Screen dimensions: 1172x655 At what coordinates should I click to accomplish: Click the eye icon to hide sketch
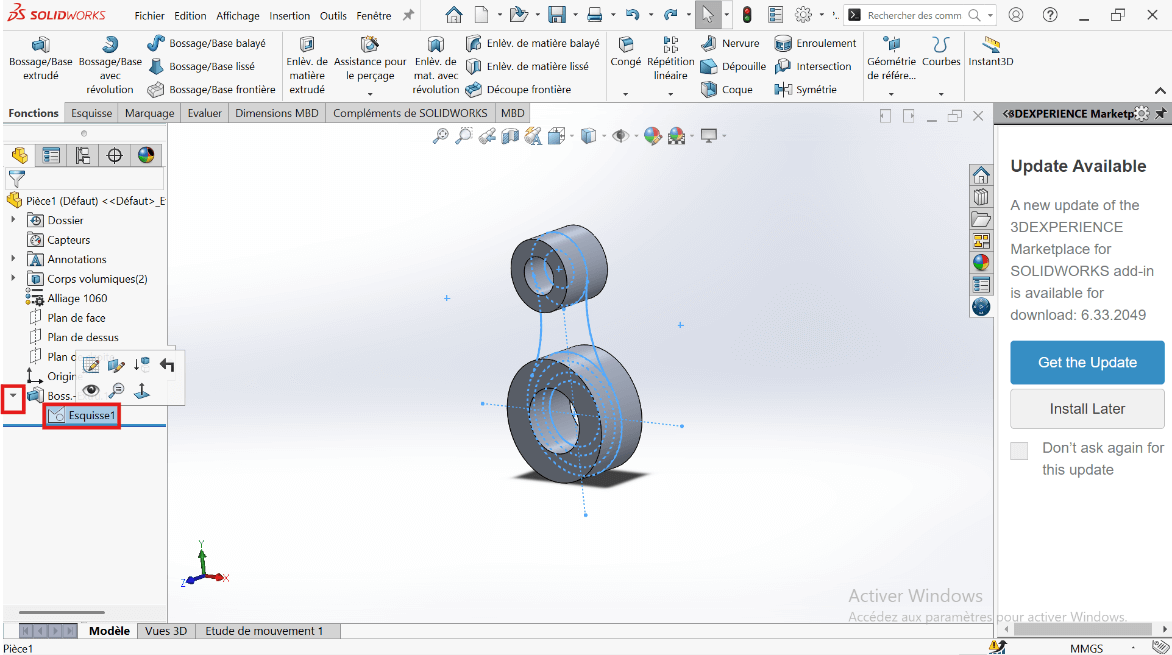(x=91, y=390)
